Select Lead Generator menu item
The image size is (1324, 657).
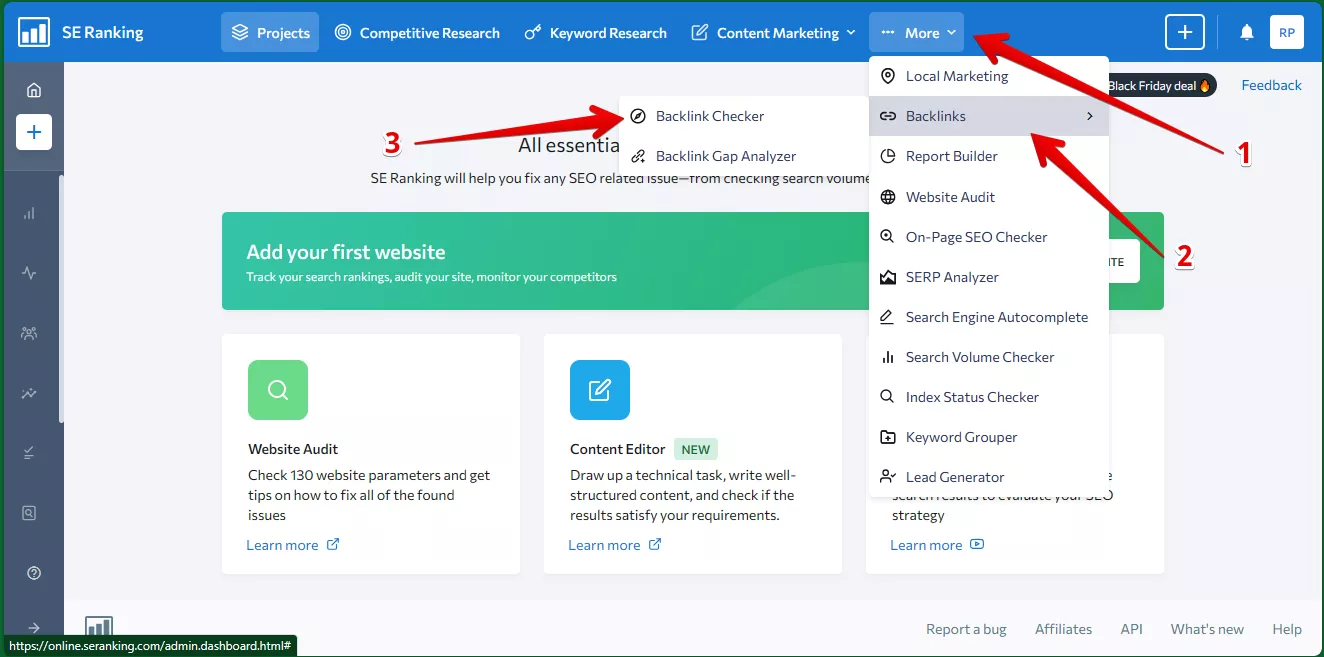[x=989, y=477]
